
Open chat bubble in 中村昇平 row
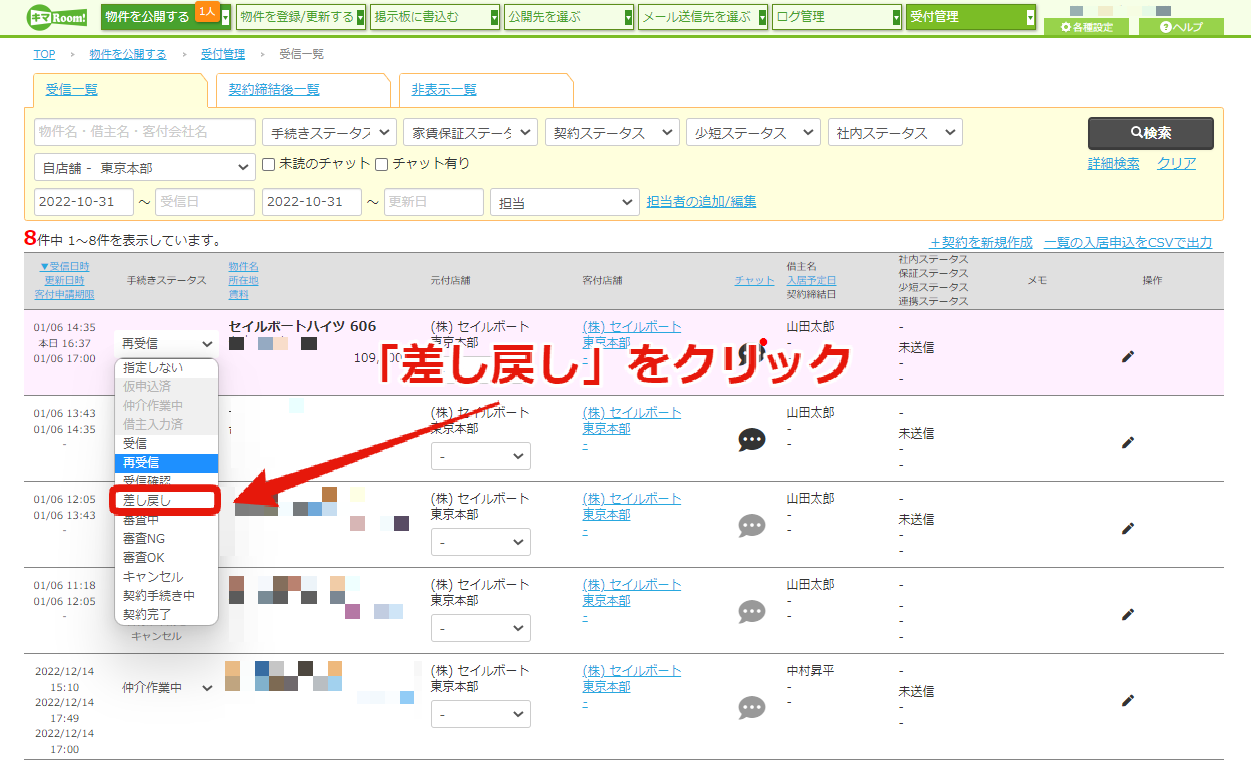click(x=752, y=708)
